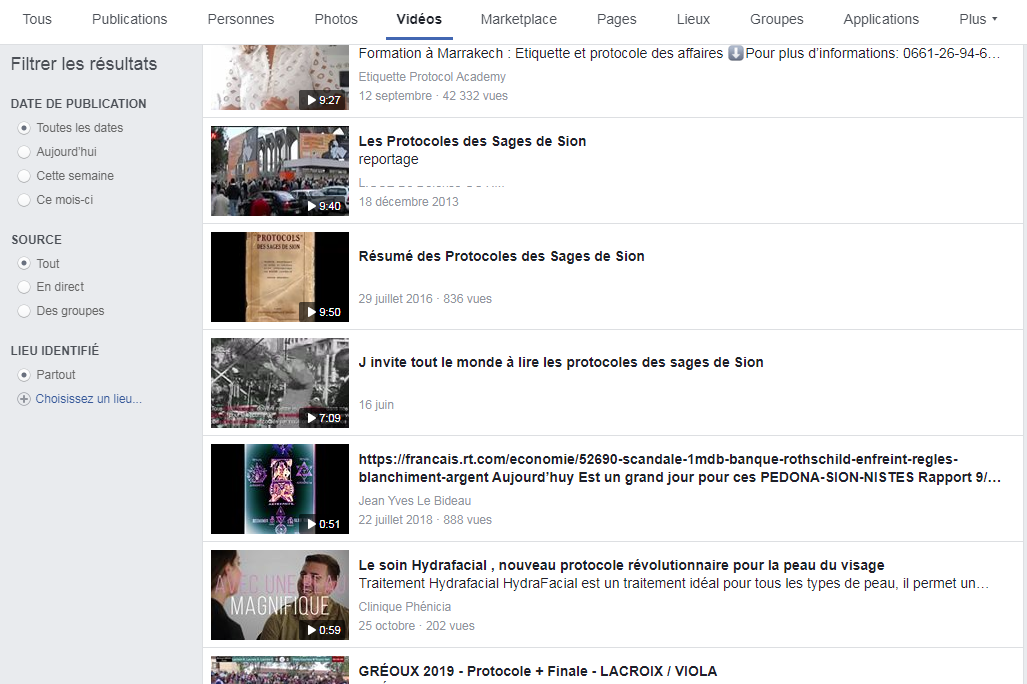Select the Ce mois-ci date filter
Screen dimensions: 1027x684
(24, 200)
